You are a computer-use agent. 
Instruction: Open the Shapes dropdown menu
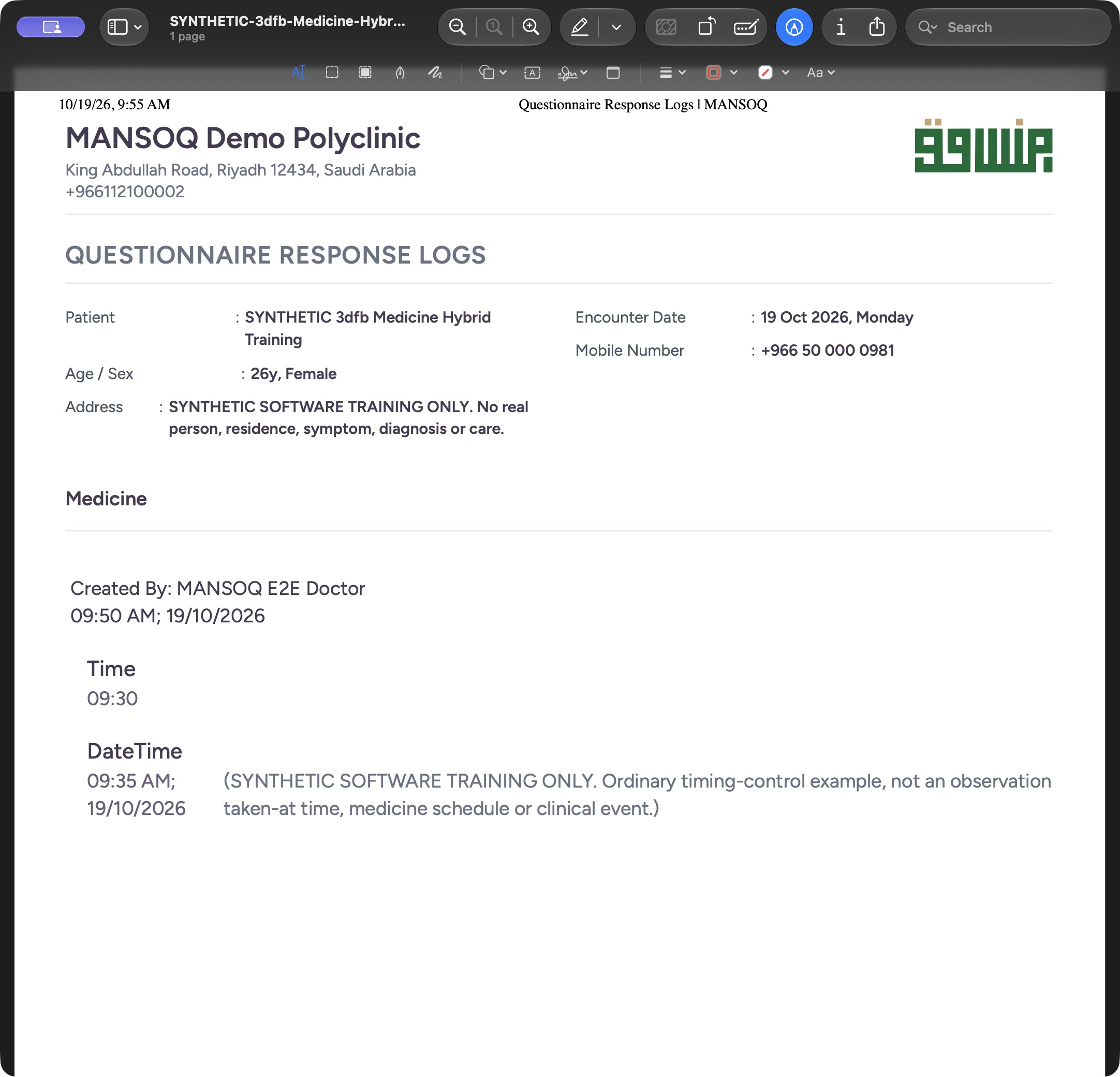[x=492, y=72]
